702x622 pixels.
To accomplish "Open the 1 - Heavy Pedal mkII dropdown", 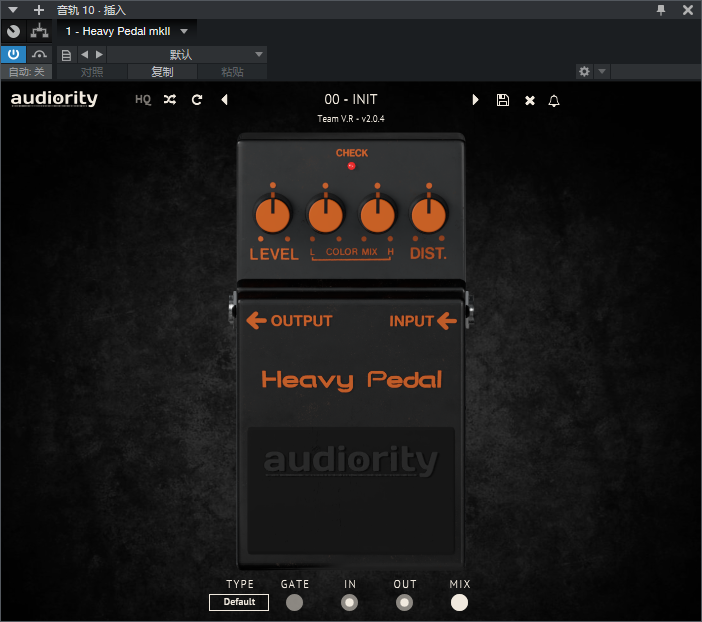I will [x=126, y=31].
